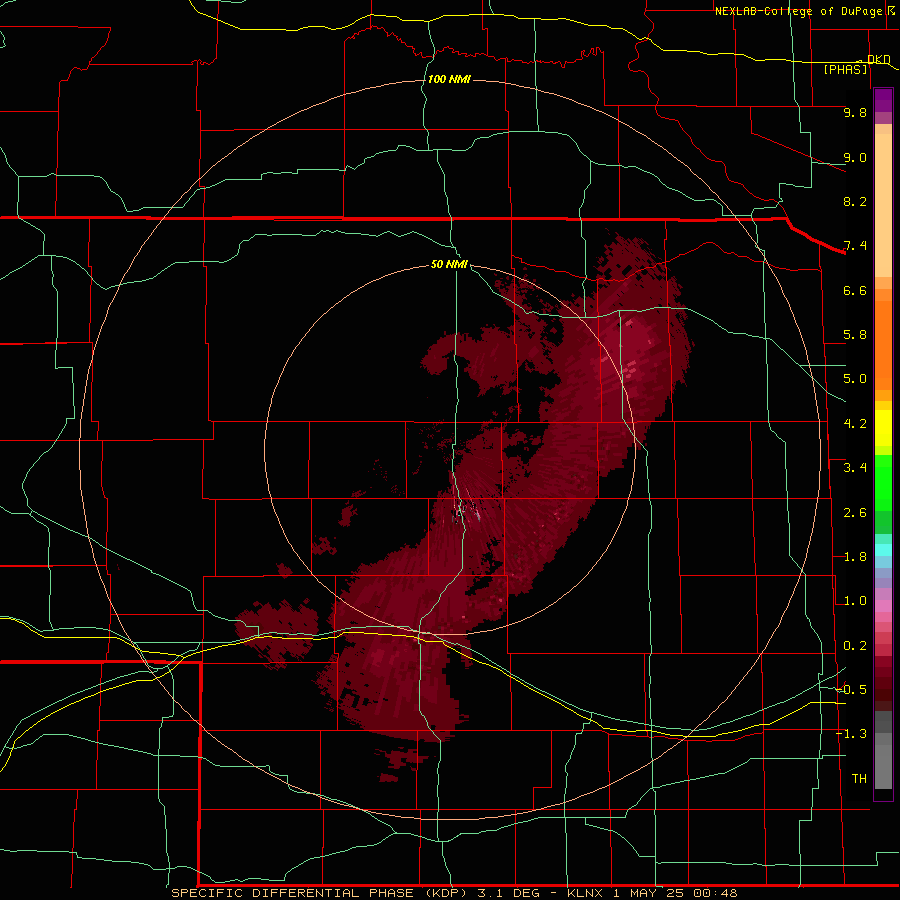The image size is (900, 900).
Task: Click the [PHAS] legend heading
Action: click(x=845, y=69)
